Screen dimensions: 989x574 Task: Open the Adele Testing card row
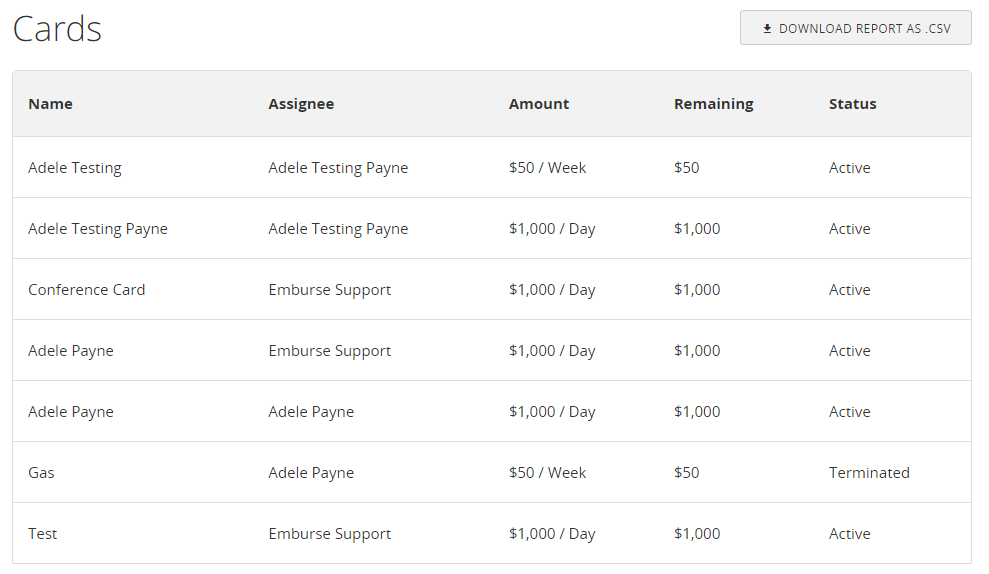(x=492, y=168)
